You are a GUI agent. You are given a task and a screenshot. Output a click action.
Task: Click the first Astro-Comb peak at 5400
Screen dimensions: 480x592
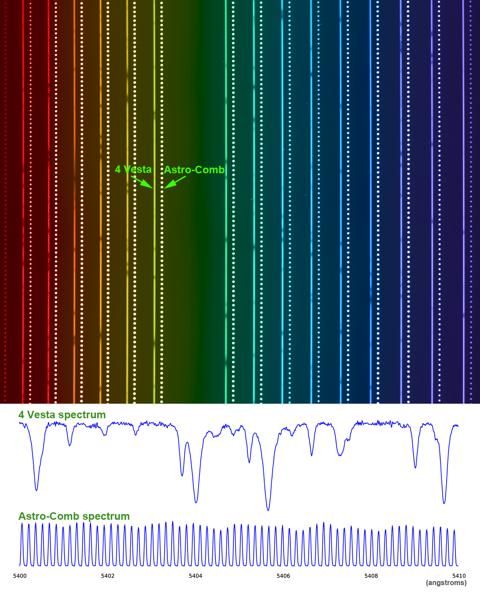pyautogui.click(x=22, y=544)
